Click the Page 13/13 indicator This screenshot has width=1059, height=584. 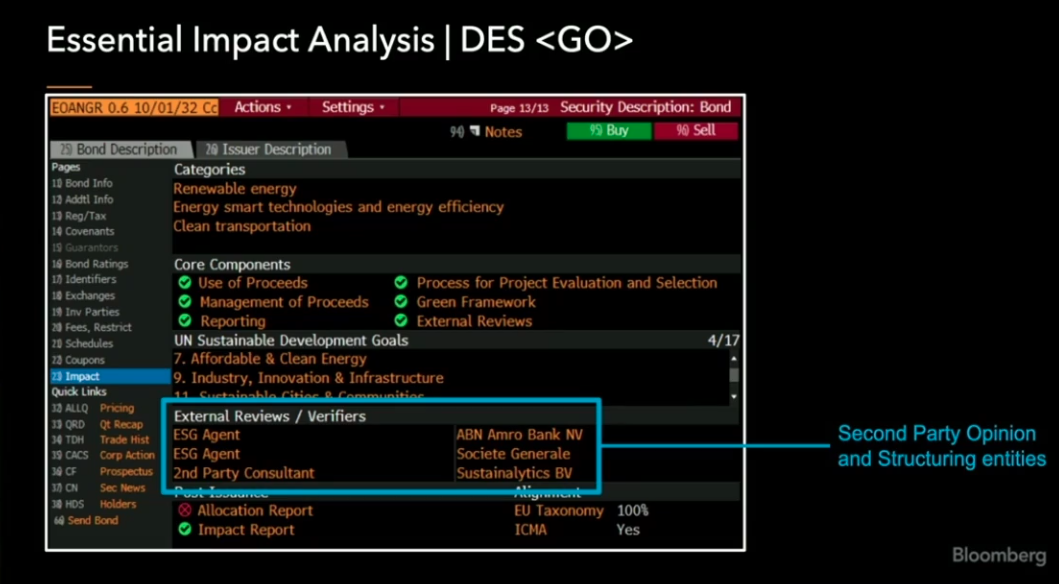click(x=519, y=107)
